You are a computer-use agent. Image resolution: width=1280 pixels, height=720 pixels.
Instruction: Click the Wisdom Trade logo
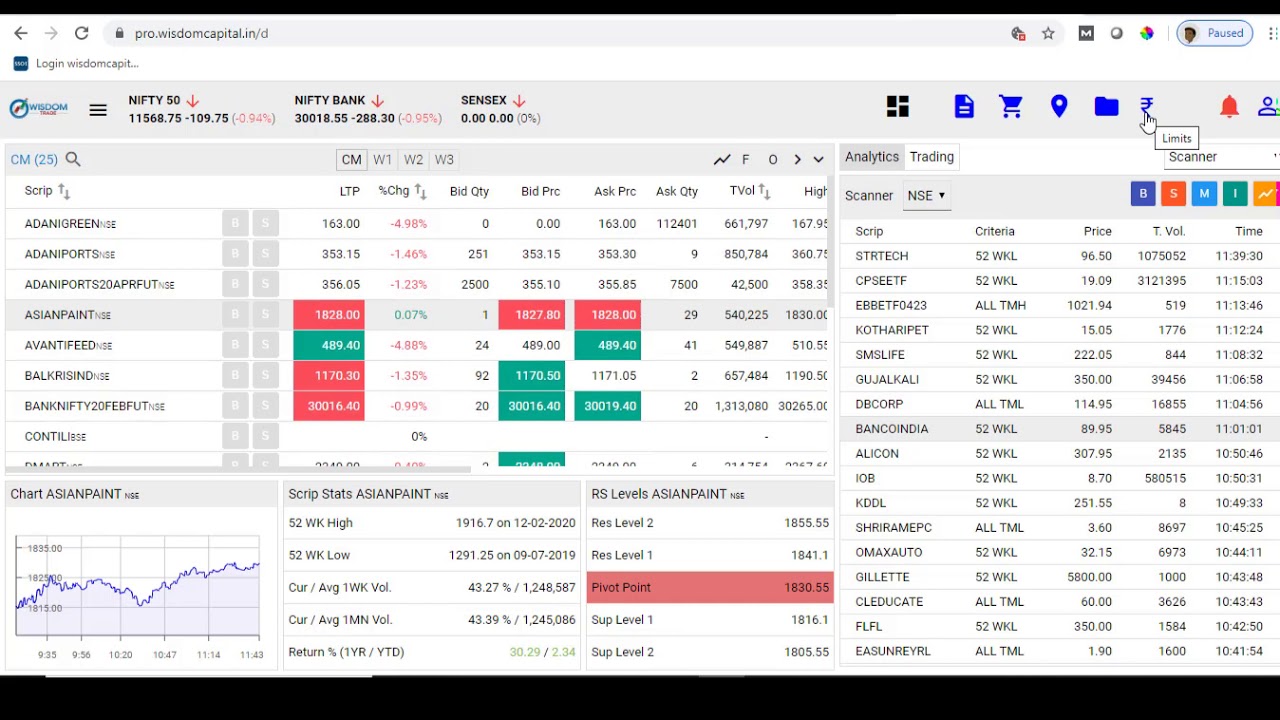[38, 108]
